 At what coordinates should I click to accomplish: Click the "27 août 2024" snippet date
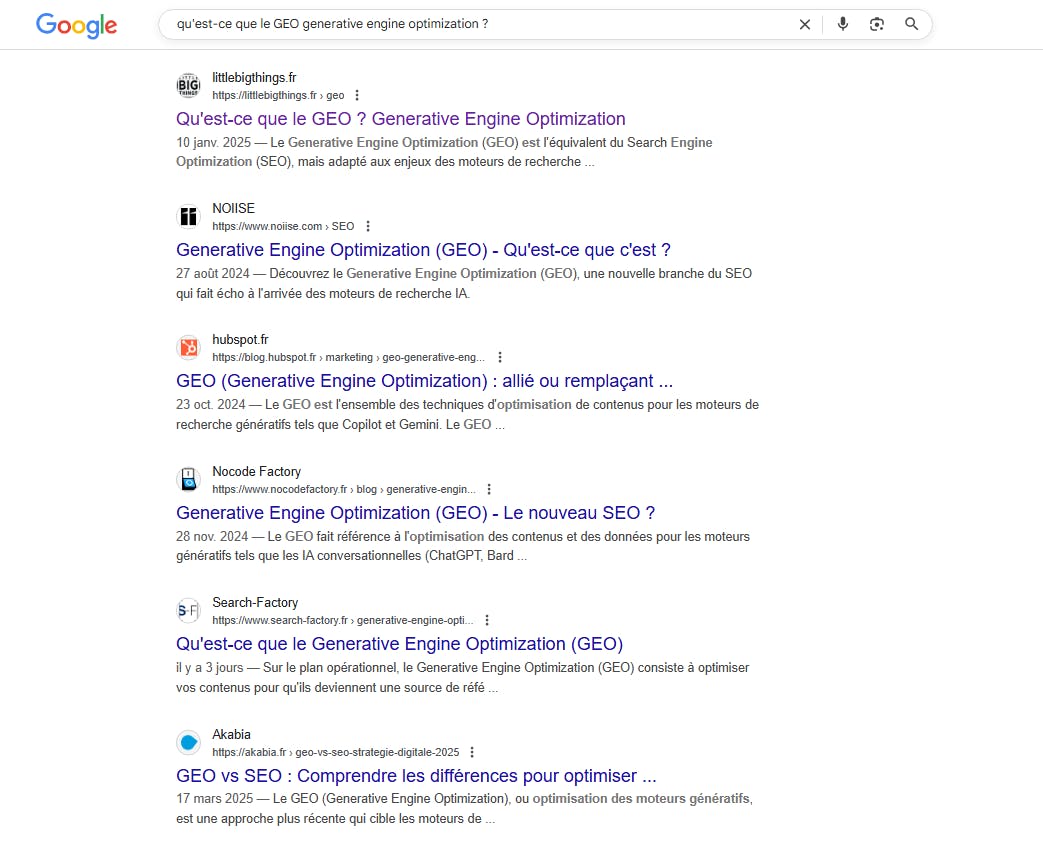(x=213, y=273)
